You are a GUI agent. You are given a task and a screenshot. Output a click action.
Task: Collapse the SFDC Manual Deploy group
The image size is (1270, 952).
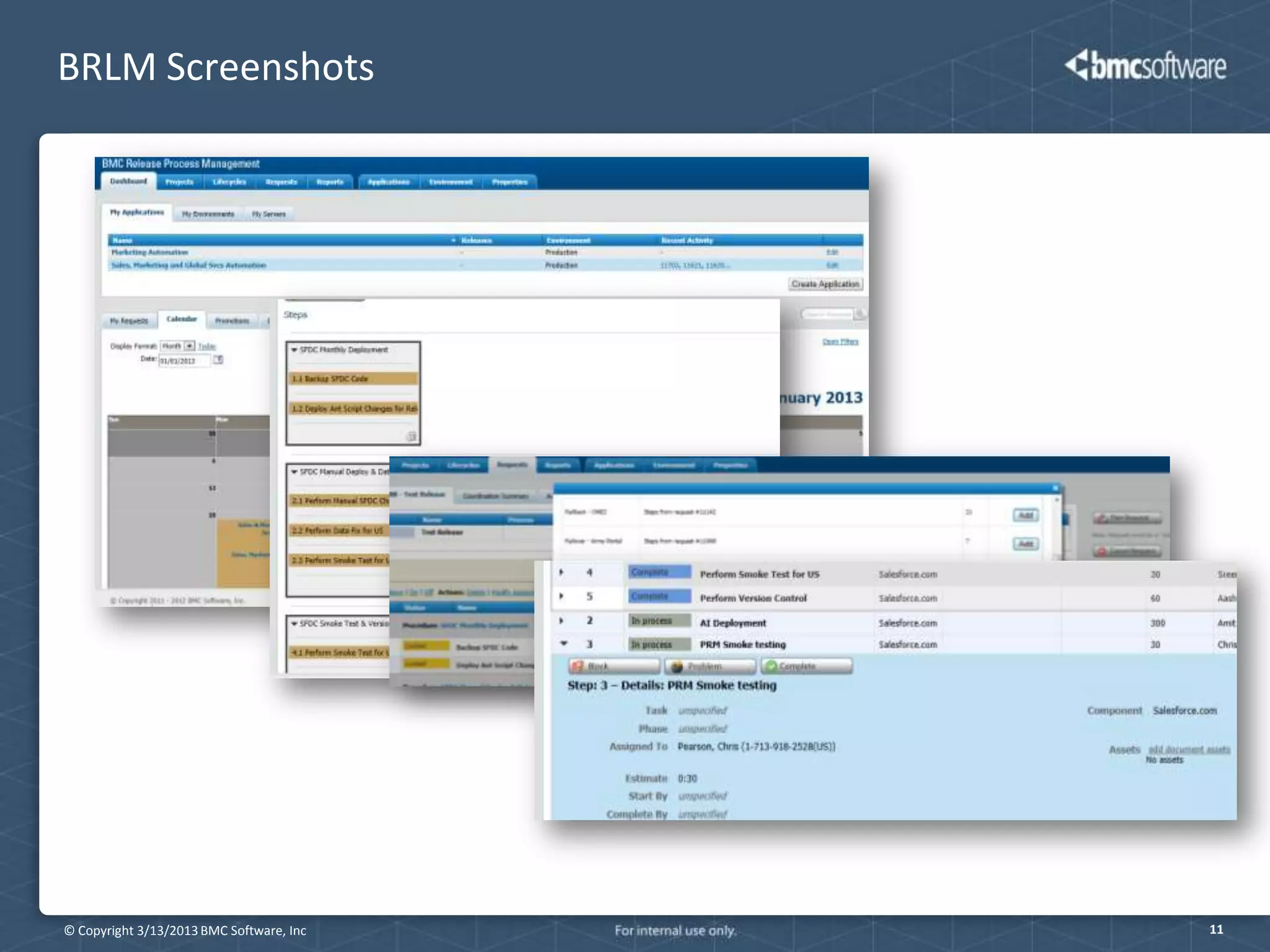click(x=295, y=472)
